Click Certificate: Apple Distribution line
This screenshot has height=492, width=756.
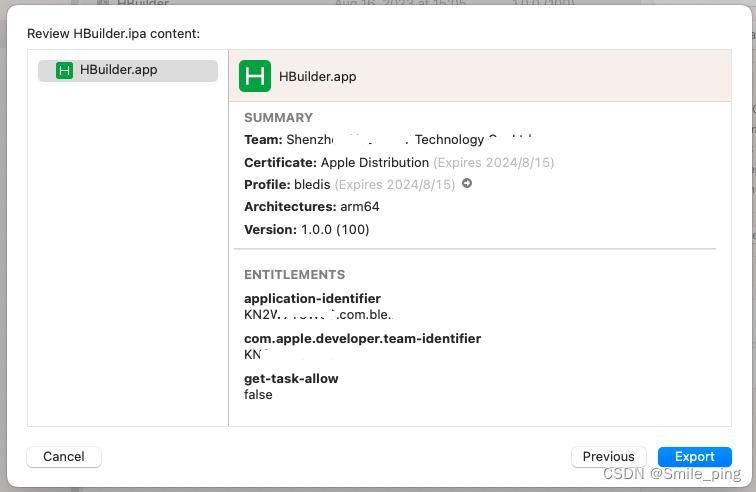[x=399, y=163]
